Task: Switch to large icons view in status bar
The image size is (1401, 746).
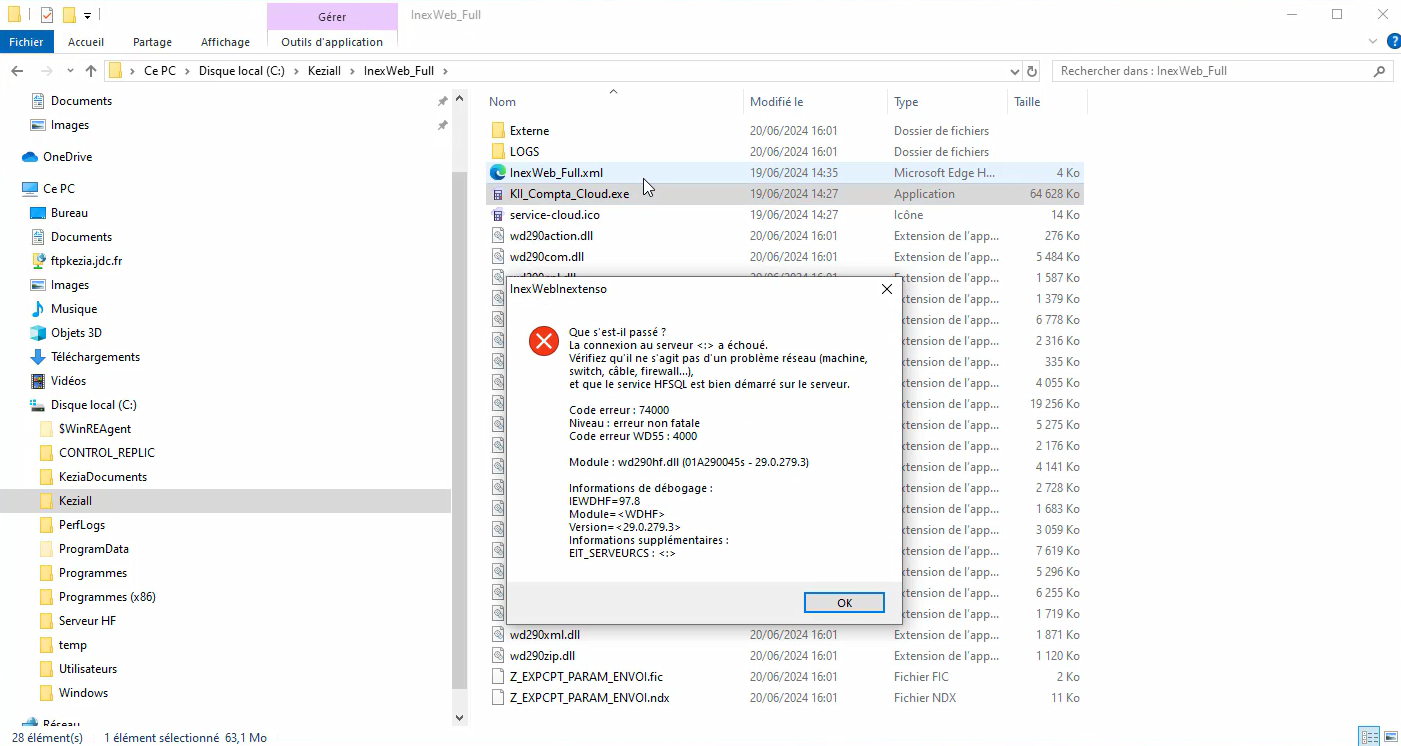Action: [x=1389, y=737]
